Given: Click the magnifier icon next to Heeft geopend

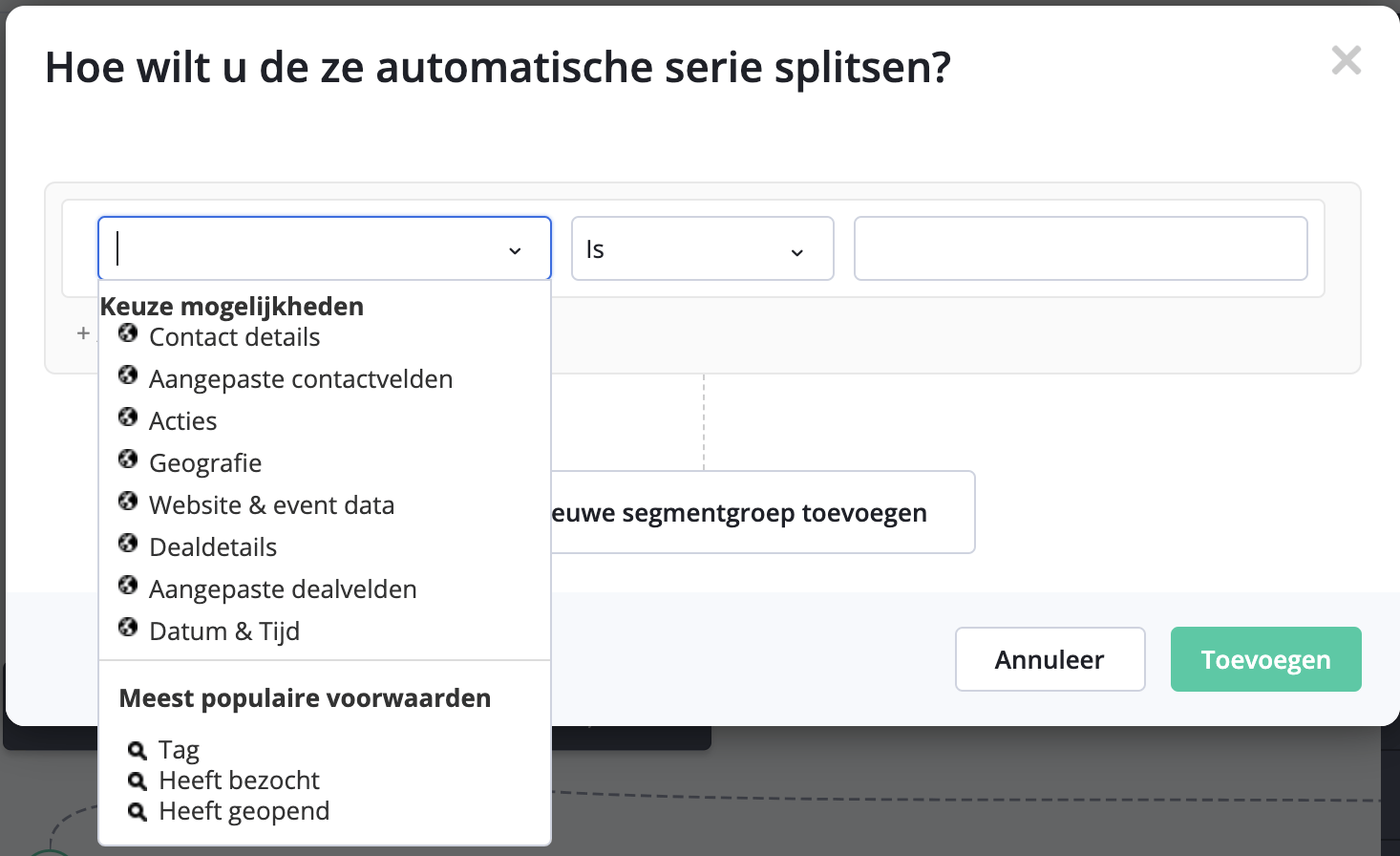Looking at the screenshot, I should (136, 810).
